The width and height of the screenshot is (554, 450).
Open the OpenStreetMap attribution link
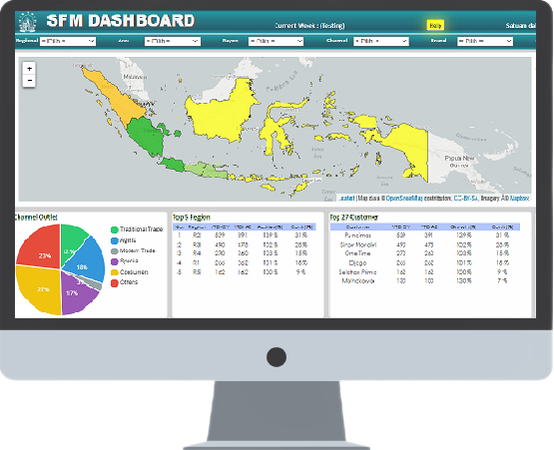point(404,199)
